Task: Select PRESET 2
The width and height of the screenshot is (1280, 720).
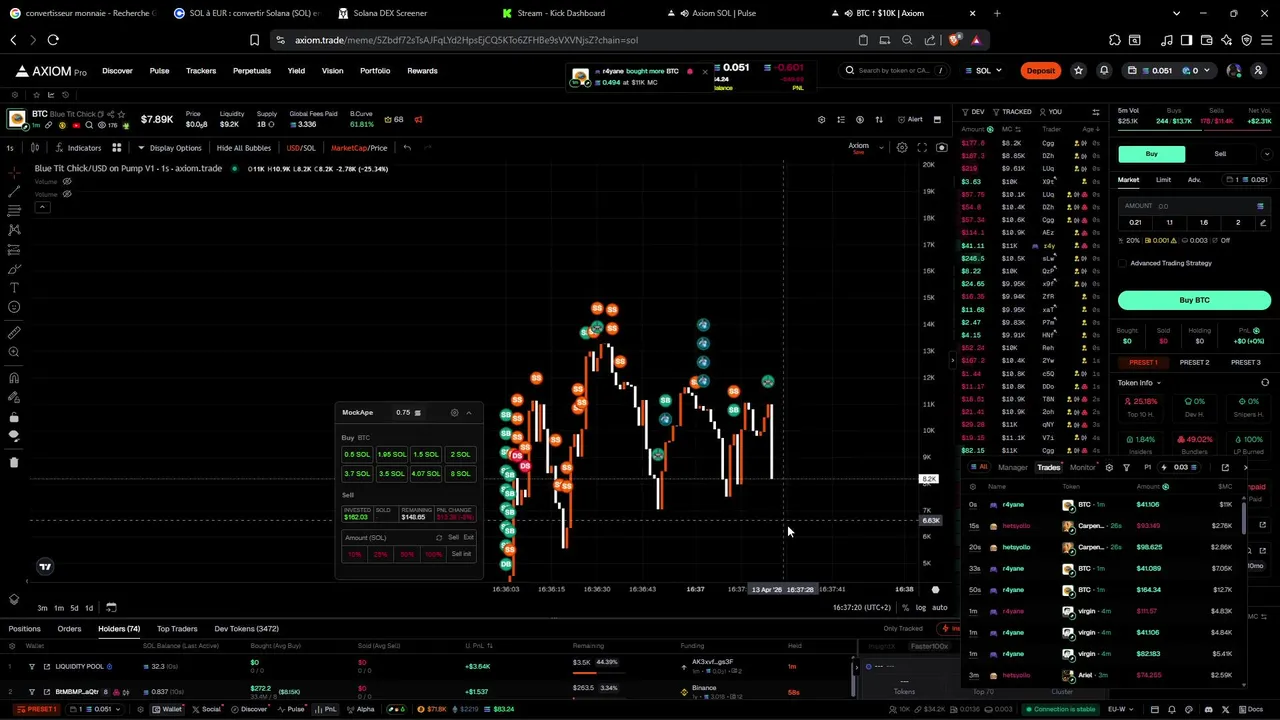Action: pyautogui.click(x=1194, y=362)
